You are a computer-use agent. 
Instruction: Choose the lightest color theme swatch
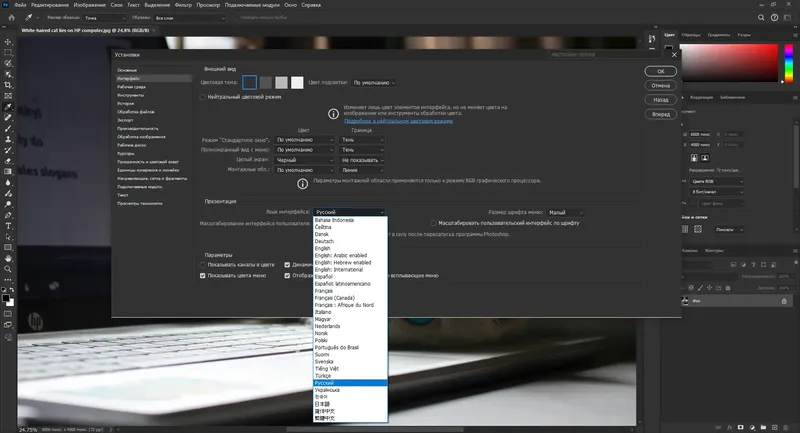click(x=297, y=83)
